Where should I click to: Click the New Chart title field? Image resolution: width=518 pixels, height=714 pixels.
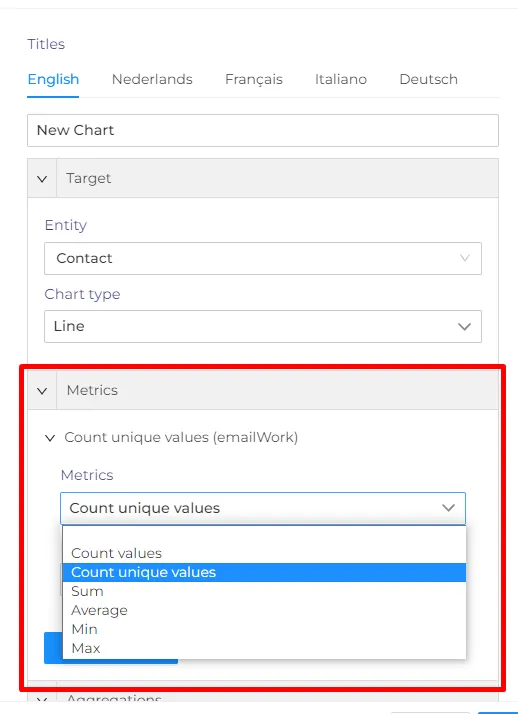tap(263, 130)
